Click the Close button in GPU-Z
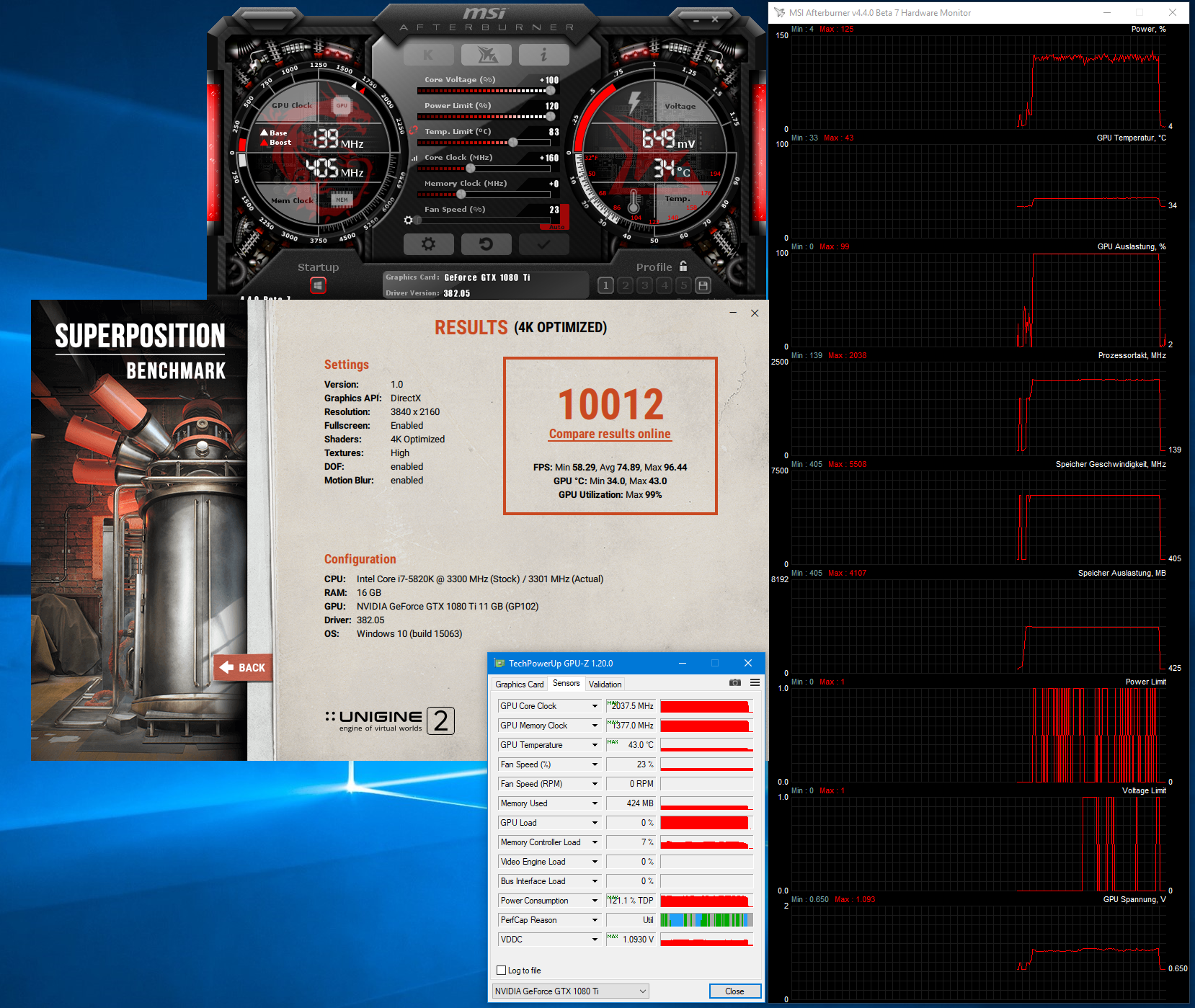Screen dimensions: 1195x1008 735,991
